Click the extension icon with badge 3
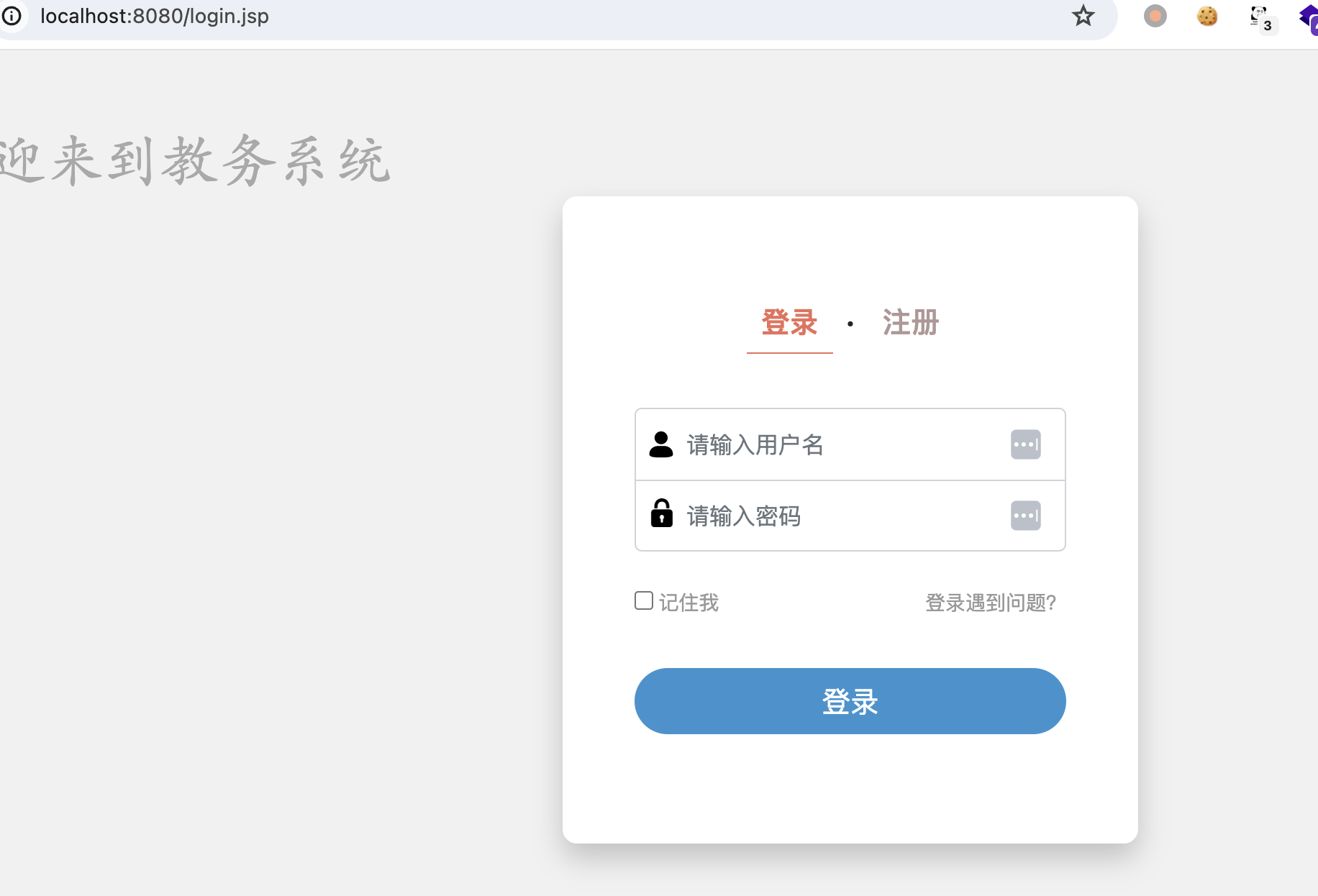This screenshot has height=896, width=1318. point(1260,18)
